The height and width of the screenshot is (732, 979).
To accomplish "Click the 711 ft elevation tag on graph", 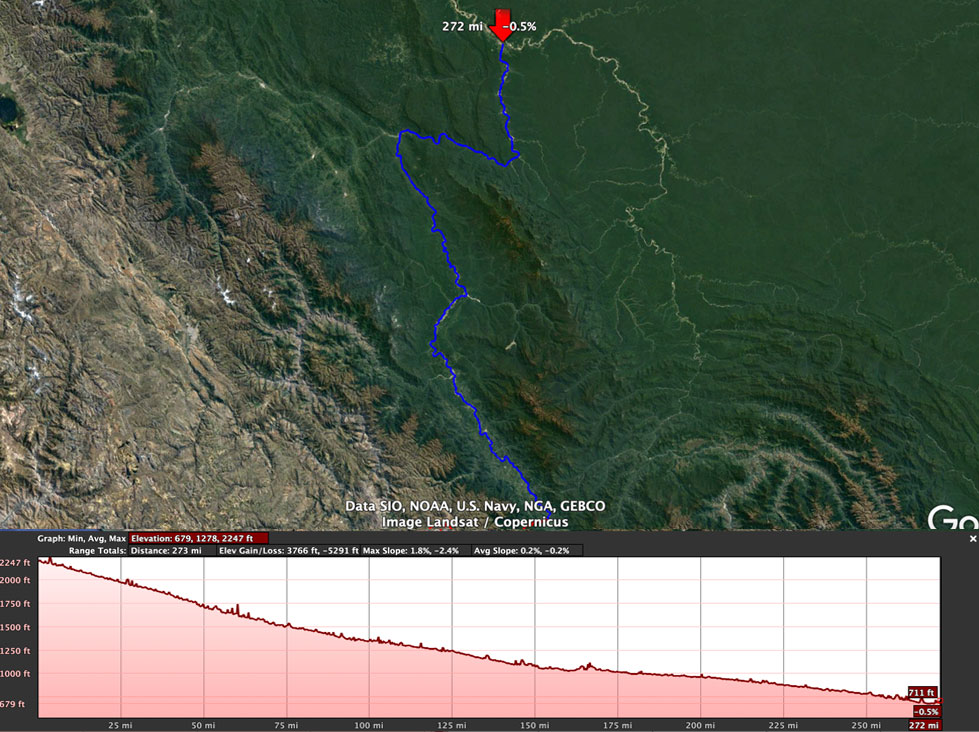I will pos(922,692).
